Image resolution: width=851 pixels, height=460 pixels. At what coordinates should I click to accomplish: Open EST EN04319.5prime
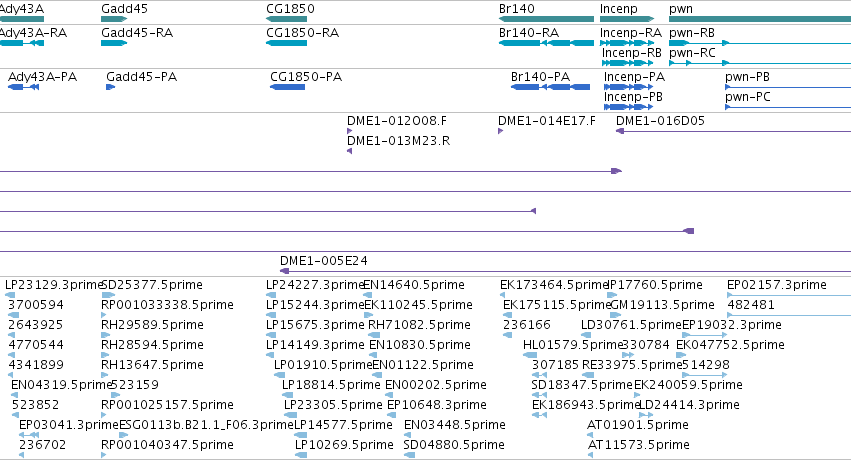pyautogui.click(x=61, y=385)
